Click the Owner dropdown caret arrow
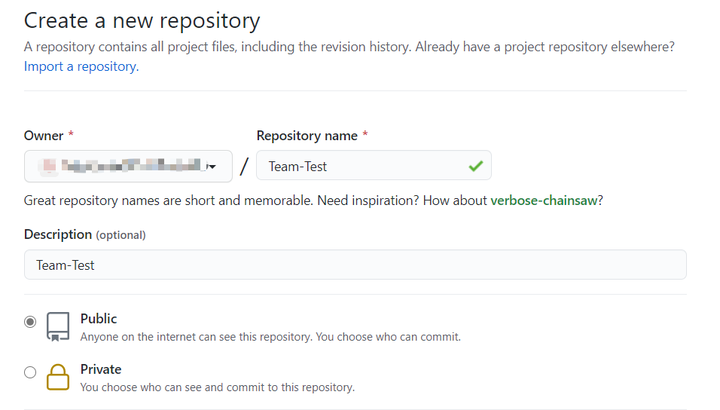 tap(212, 167)
